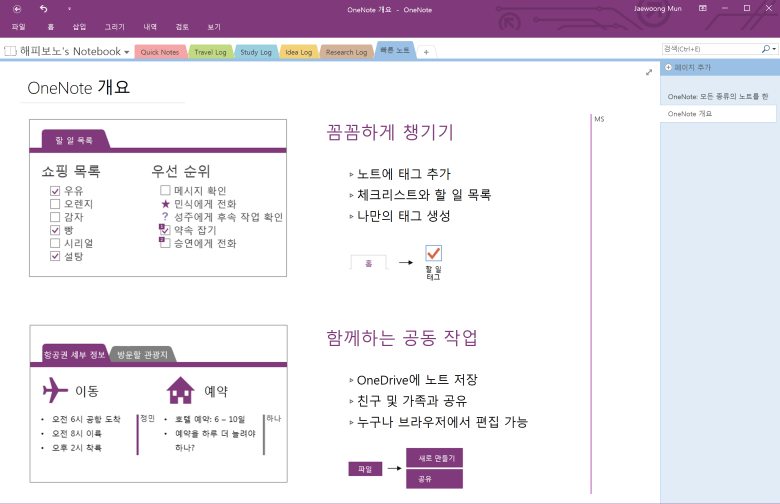The height and width of the screenshot is (504, 780).
Task: Click the star tag by 민식에게 전화
Action: pos(166,203)
